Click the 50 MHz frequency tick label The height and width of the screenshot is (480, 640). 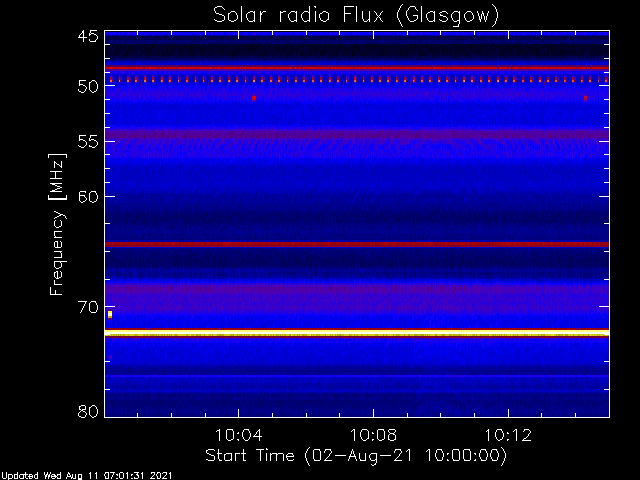pos(88,86)
